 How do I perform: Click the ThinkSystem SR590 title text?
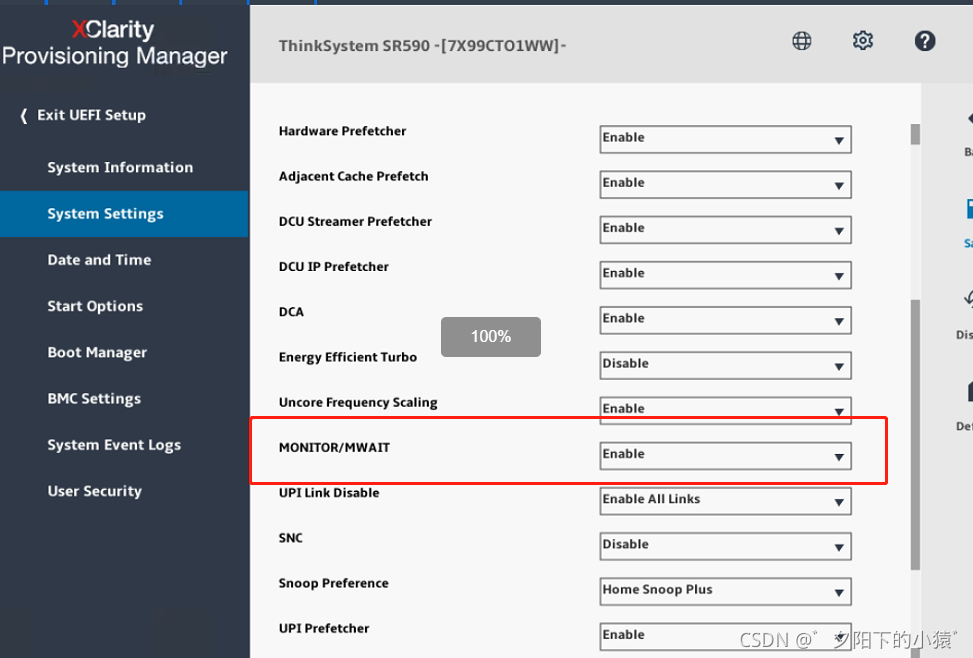pos(423,46)
